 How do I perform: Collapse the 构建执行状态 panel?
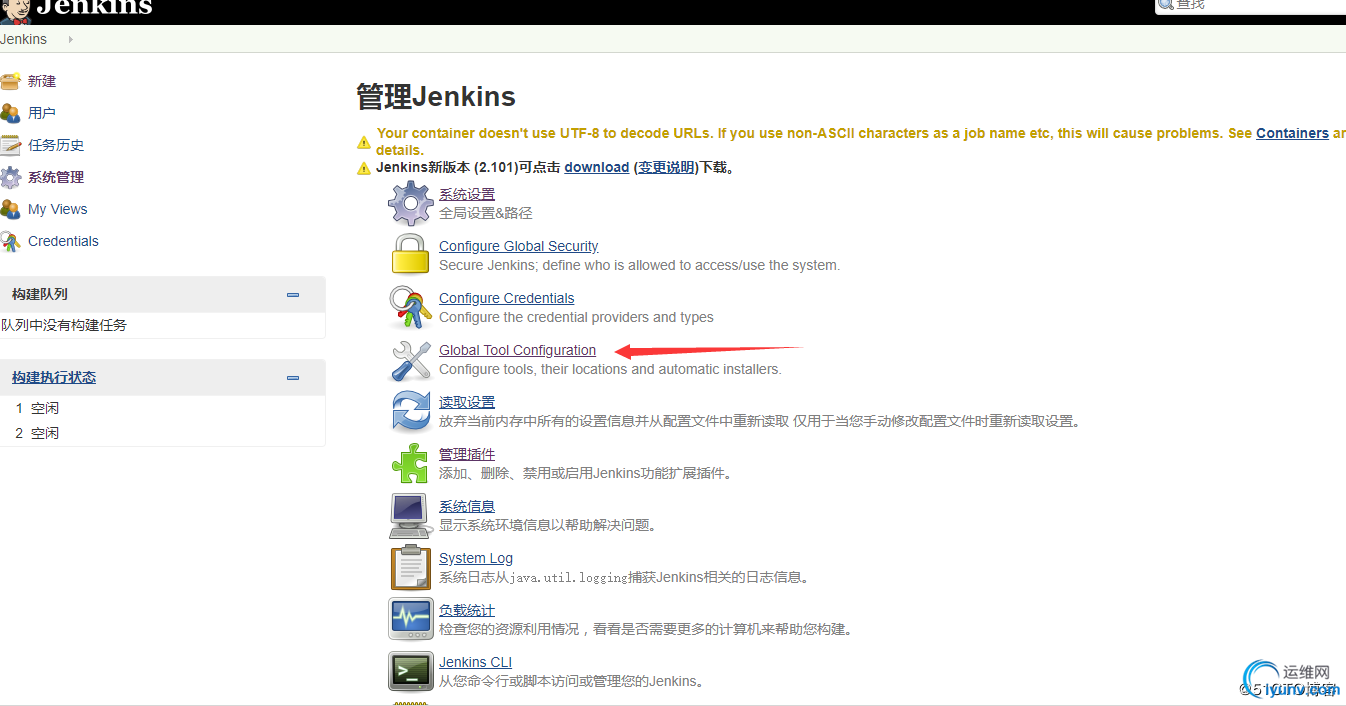[x=293, y=377]
